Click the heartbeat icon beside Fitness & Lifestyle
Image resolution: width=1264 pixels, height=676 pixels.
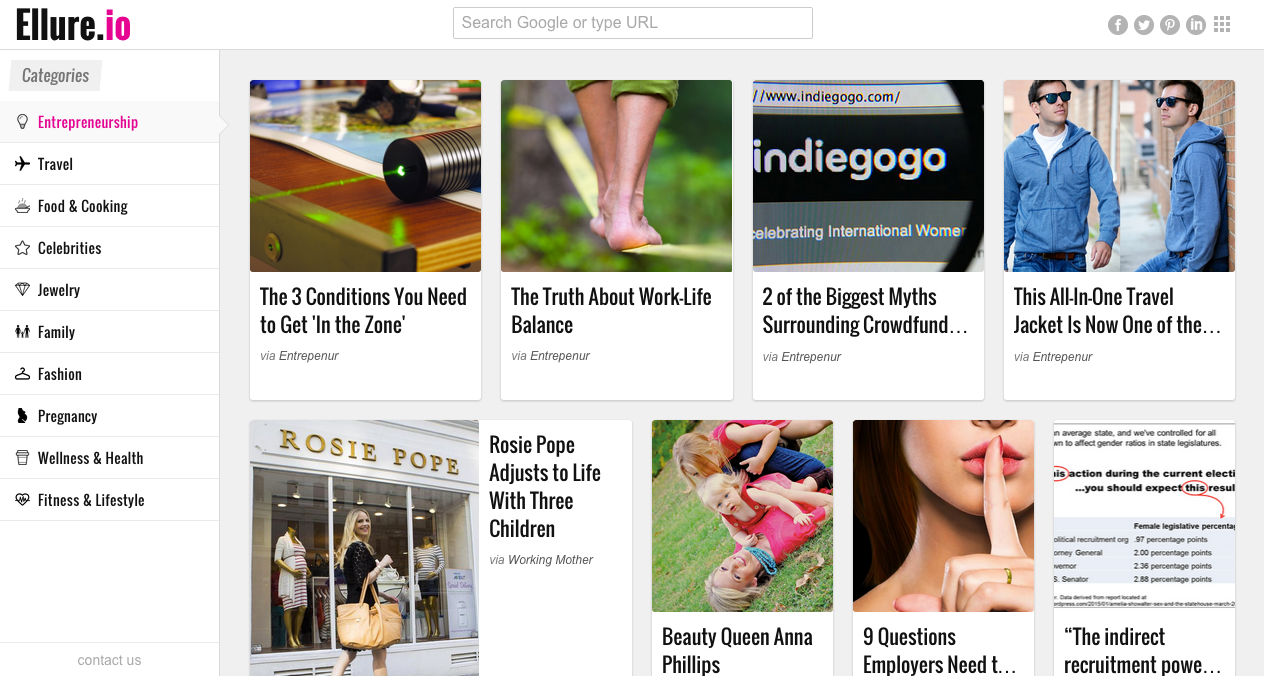22,500
